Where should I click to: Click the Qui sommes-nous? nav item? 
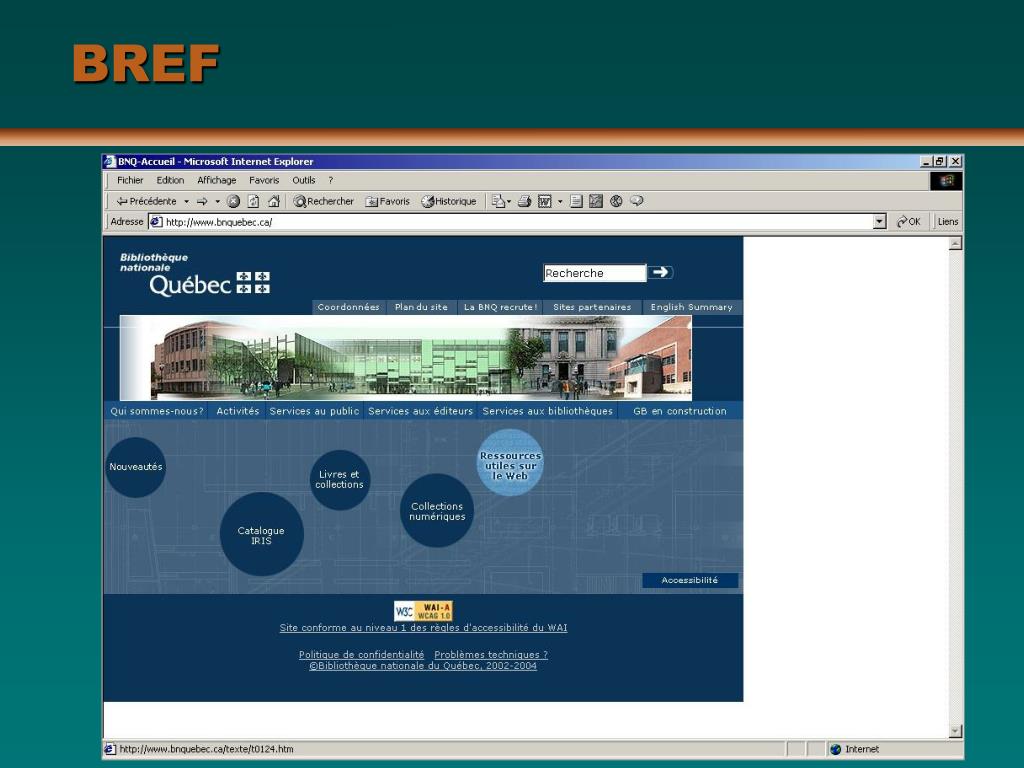157,411
